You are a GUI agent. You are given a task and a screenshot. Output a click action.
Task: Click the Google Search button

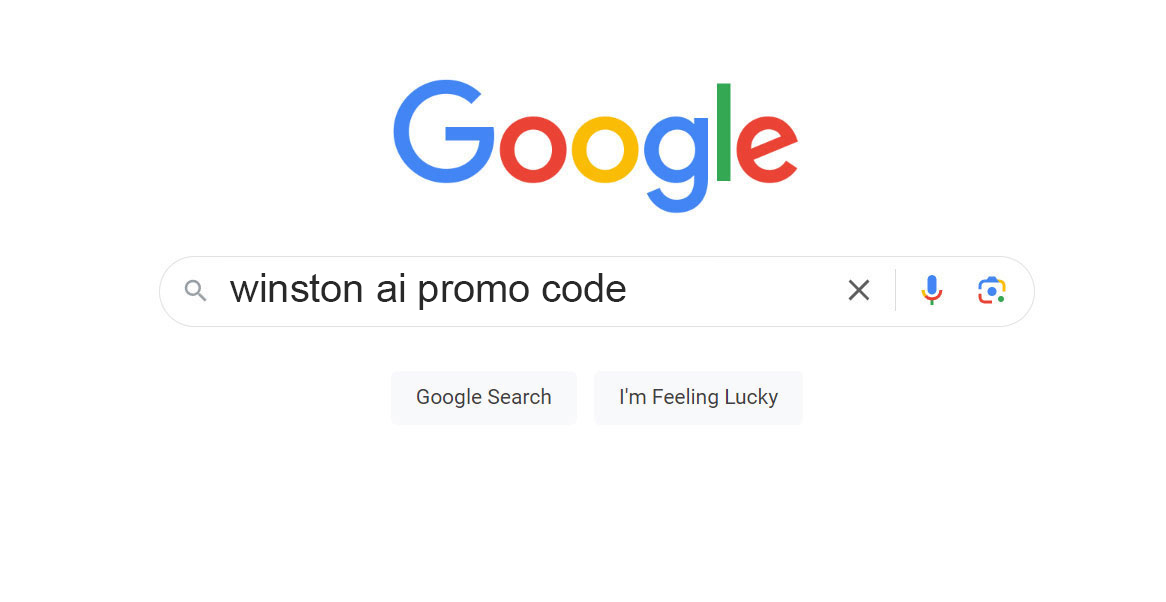(x=483, y=398)
